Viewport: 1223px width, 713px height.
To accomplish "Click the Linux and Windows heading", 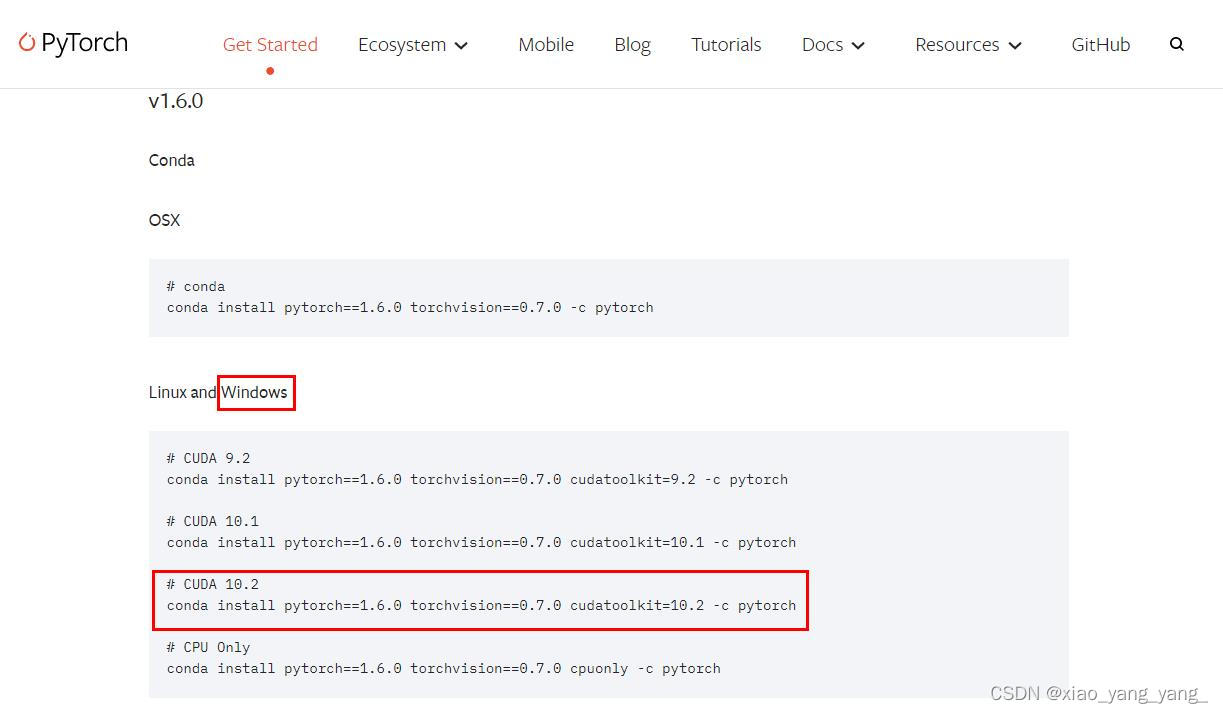I will (x=218, y=392).
